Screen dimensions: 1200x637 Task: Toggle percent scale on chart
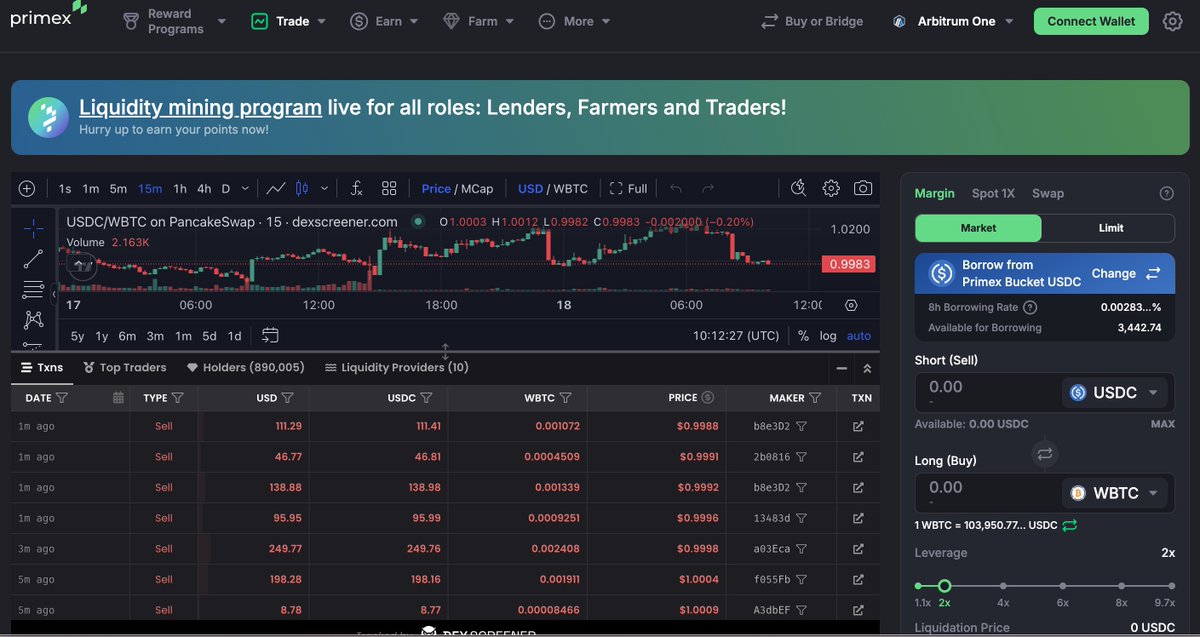click(803, 336)
